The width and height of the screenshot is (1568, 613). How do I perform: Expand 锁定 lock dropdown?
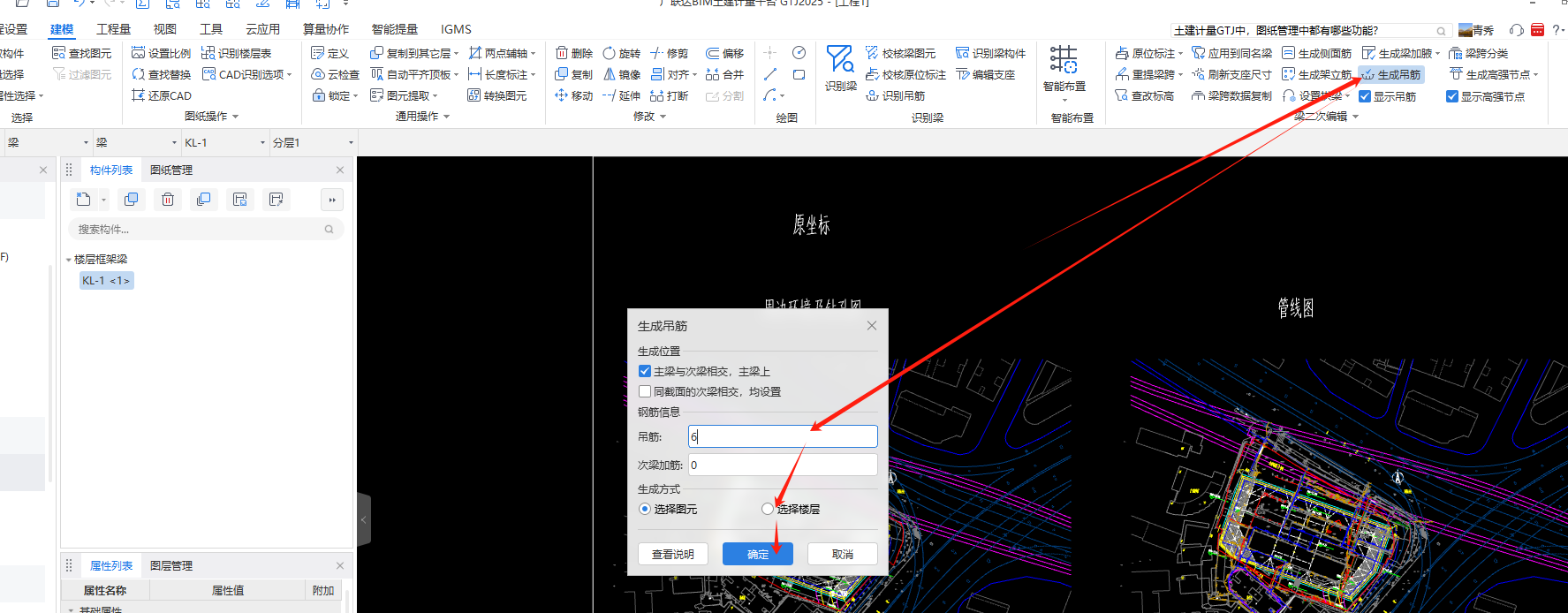[355, 96]
